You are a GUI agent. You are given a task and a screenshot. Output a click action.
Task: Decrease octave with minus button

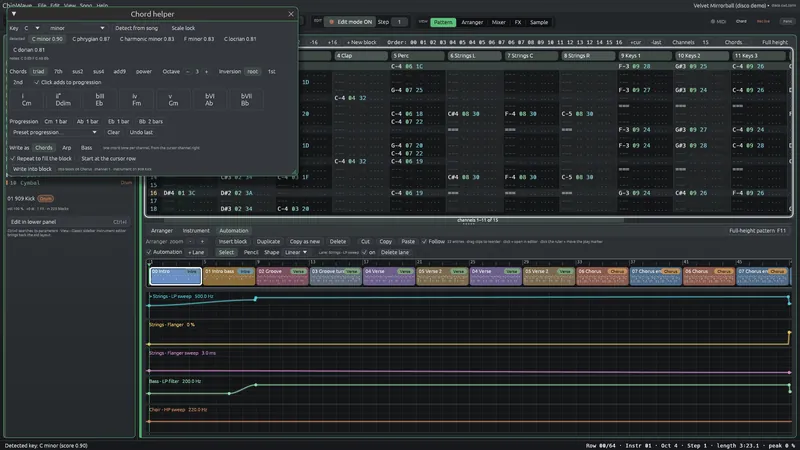187,71
